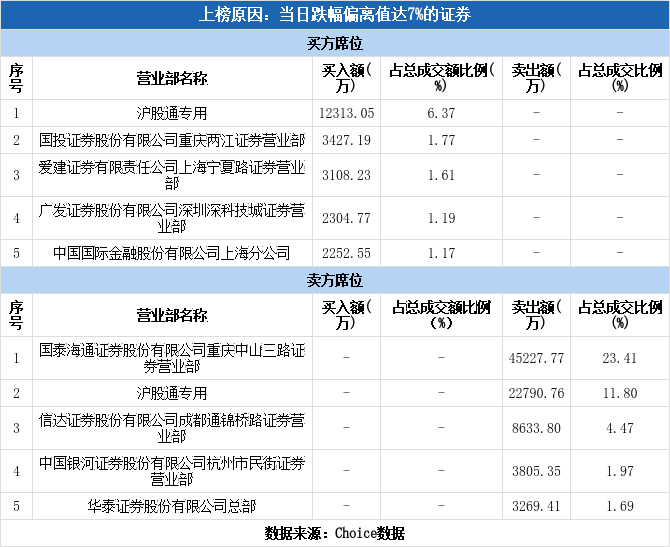The height and width of the screenshot is (547, 670).
Task: Click 爱建证券有限责任公司上海宁夏路证券营业部 name
Action: click(x=172, y=175)
